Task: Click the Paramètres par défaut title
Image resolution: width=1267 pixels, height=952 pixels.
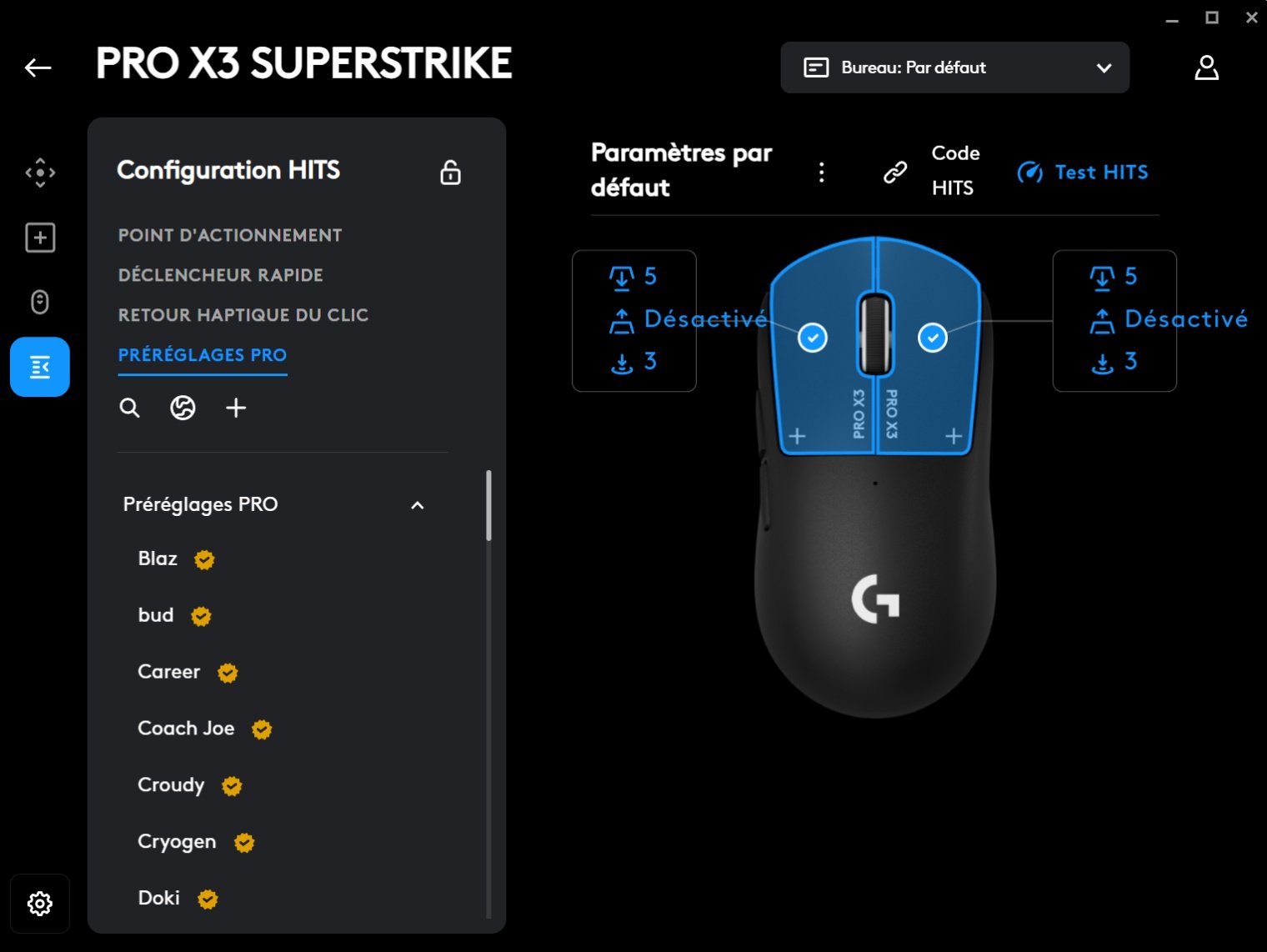Action: (681, 170)
